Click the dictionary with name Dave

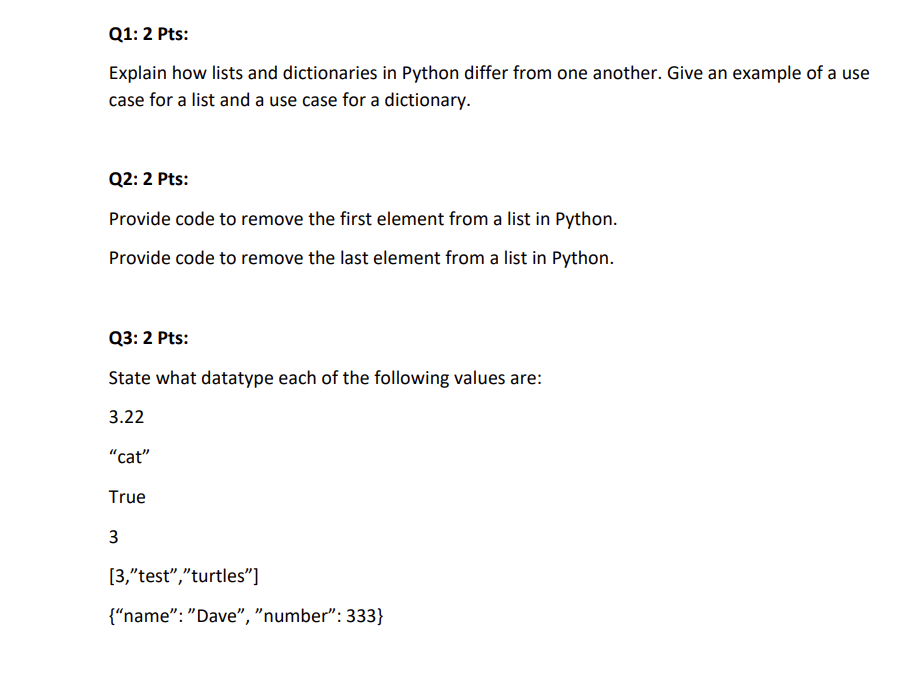(x=246, y=616)
